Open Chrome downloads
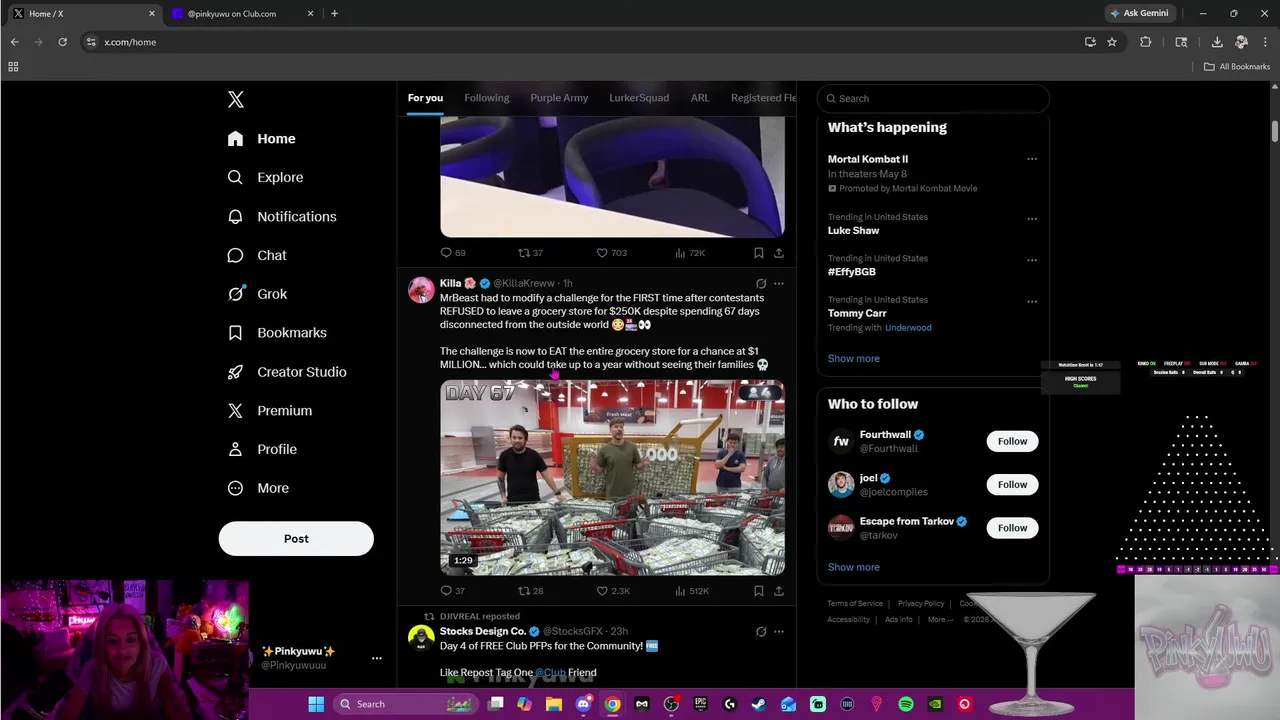This screenshot has width=1280, height=720. (1217, 42)
